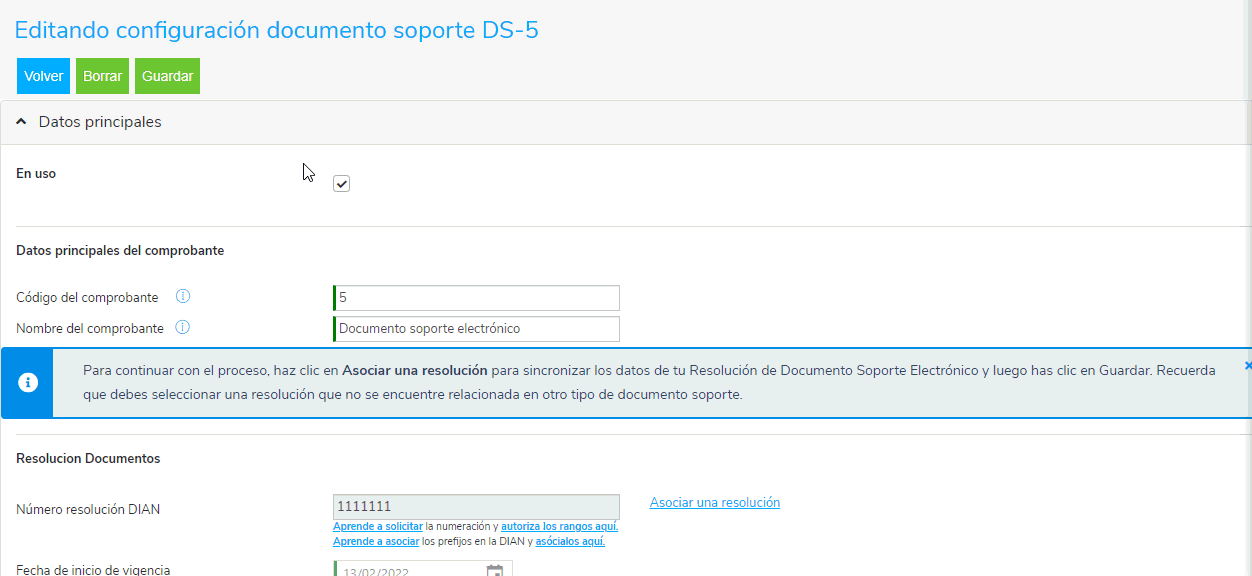Open the autoriza los rangos aquí link
This screenshot has height=576, width=1252.
(559, 526)
